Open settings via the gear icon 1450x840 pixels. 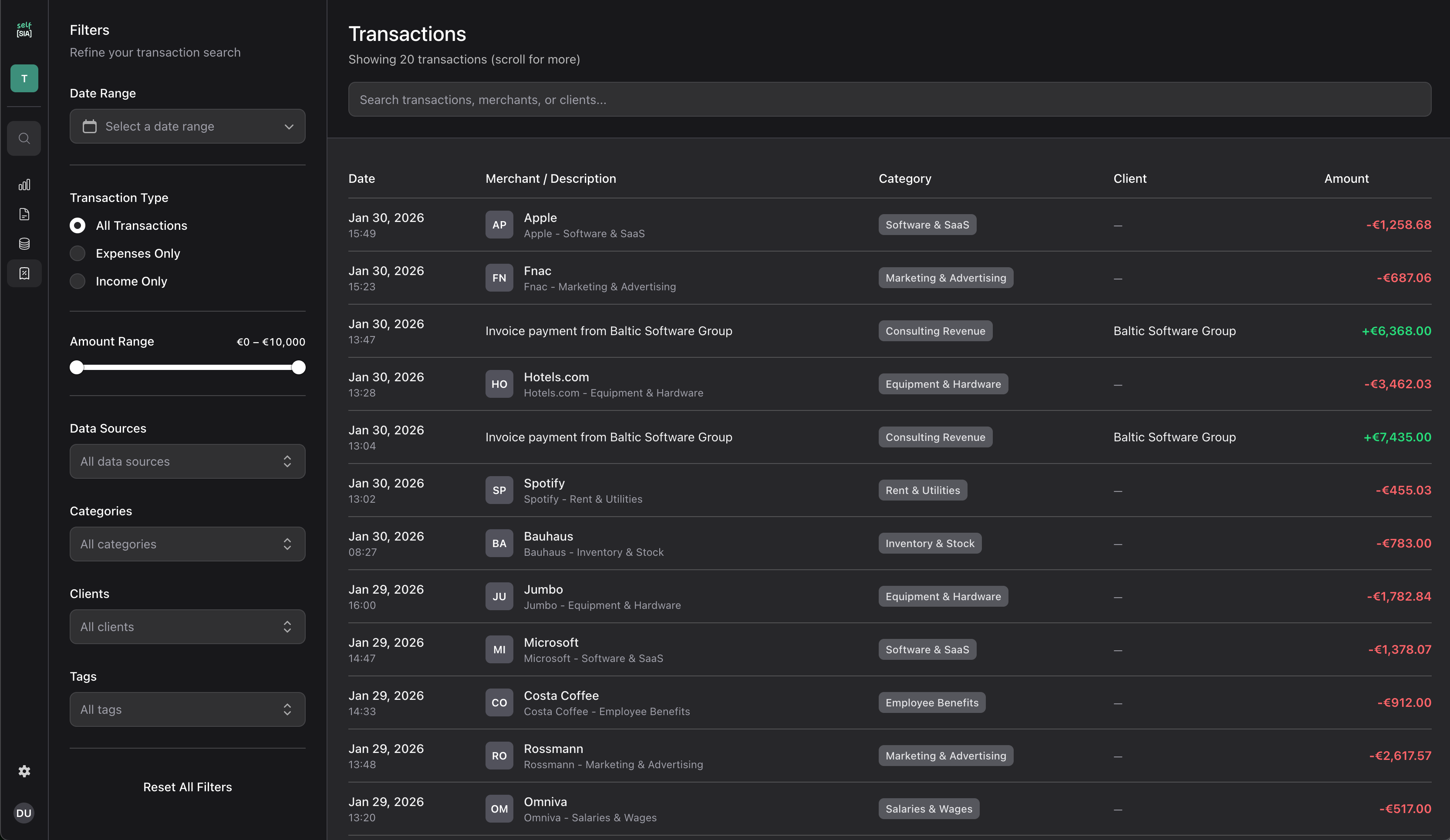[24, 770]
